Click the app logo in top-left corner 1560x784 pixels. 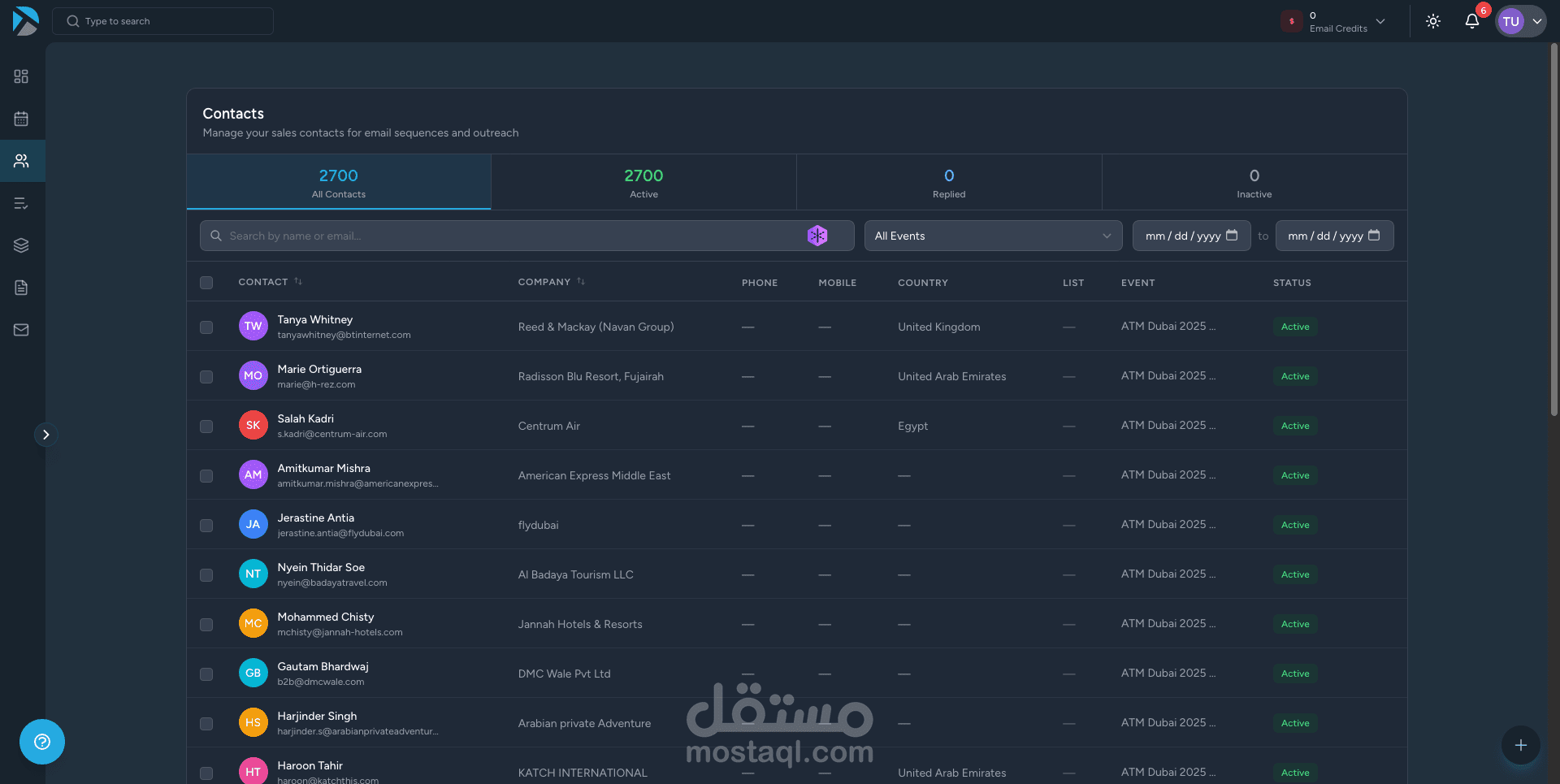(x=25, y=21)
